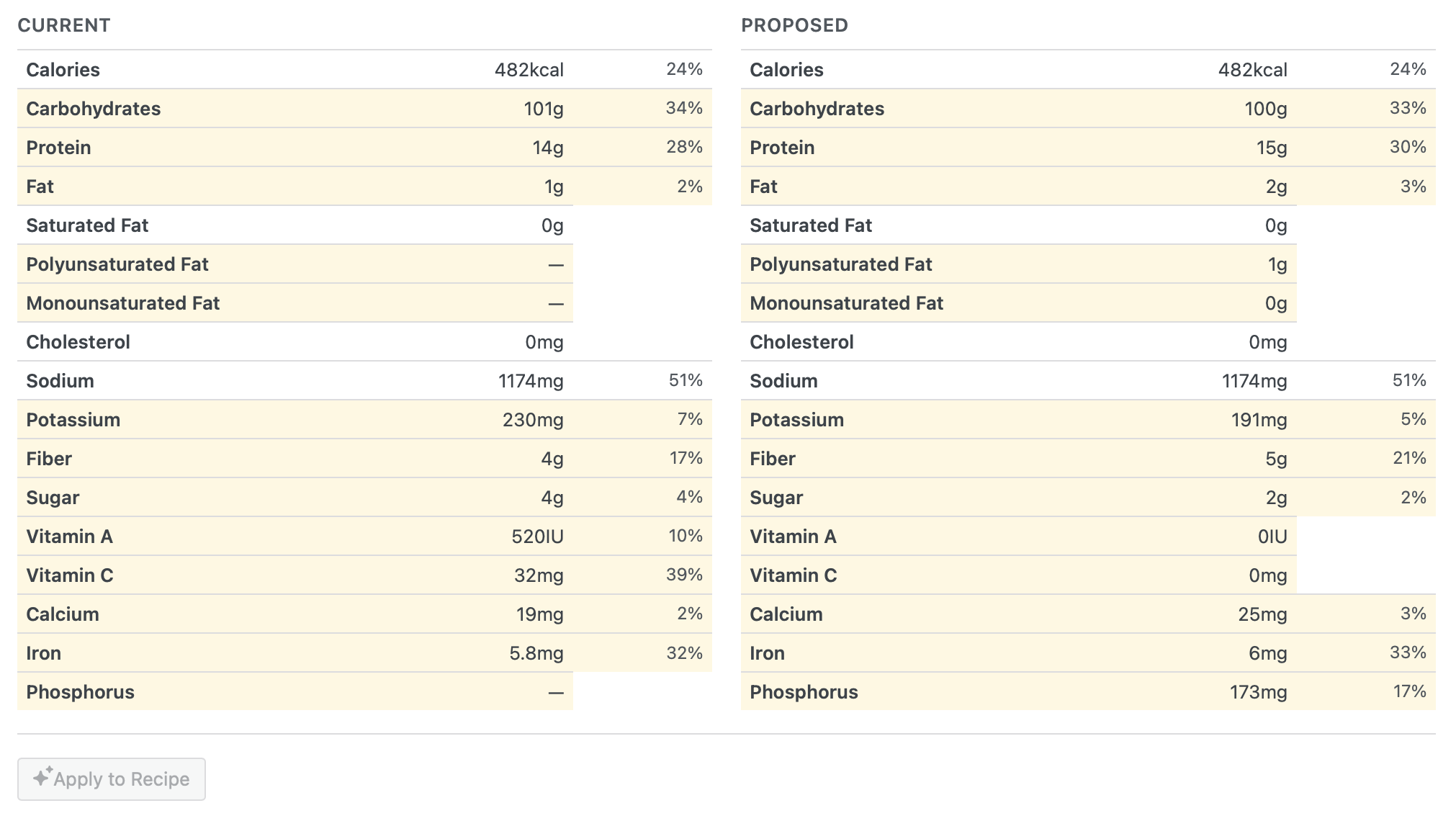Click the current Protein value of 14g
The width and height of the screenshot is (1456, 821).
[x=547, y=148]
